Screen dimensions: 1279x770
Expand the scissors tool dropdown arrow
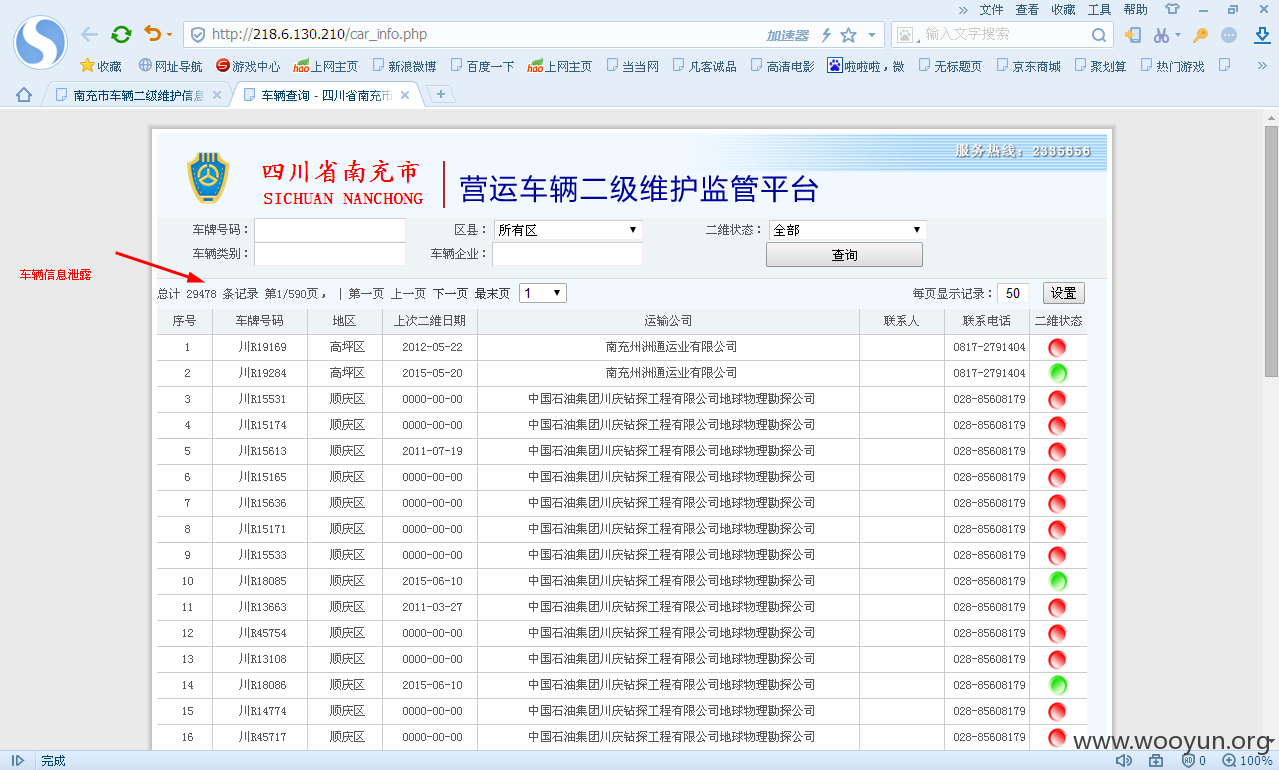[x=1177, y=35]
